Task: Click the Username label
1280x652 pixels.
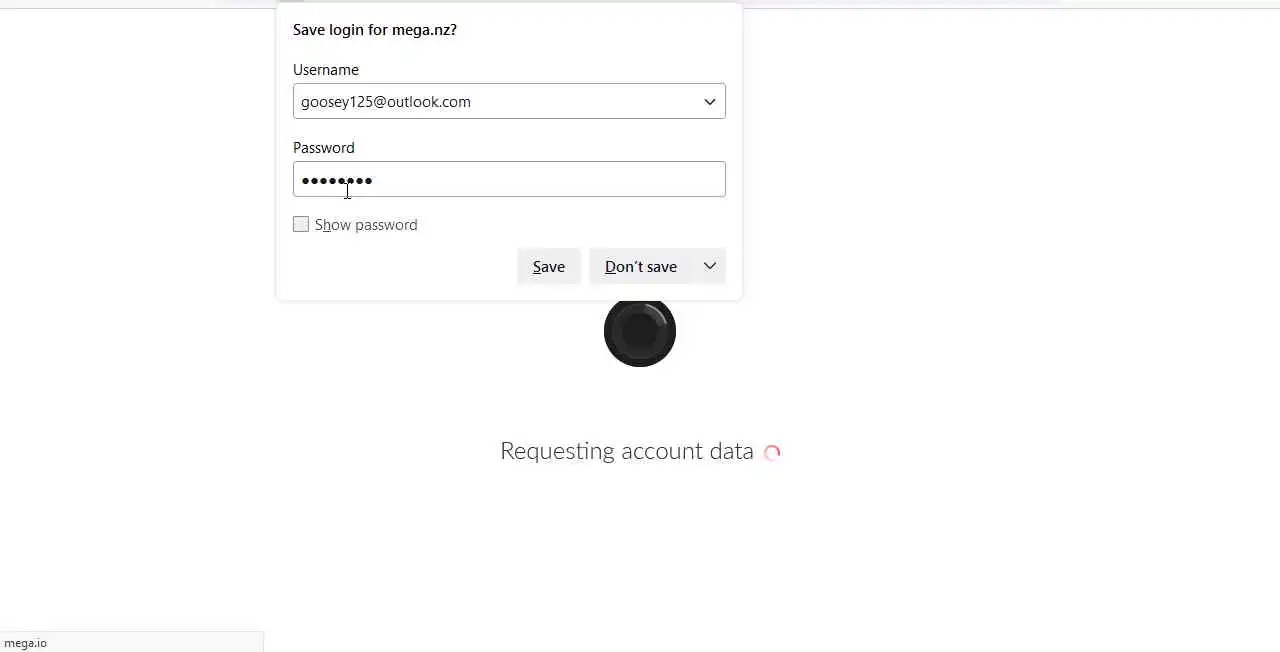Action: [x=326, y=70]
